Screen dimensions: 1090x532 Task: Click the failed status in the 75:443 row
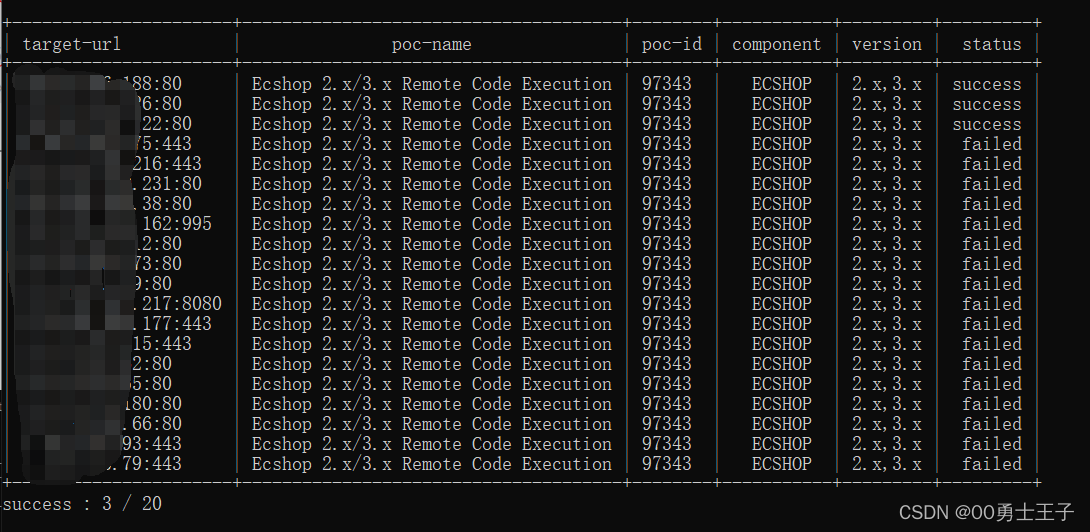(992, 144)
